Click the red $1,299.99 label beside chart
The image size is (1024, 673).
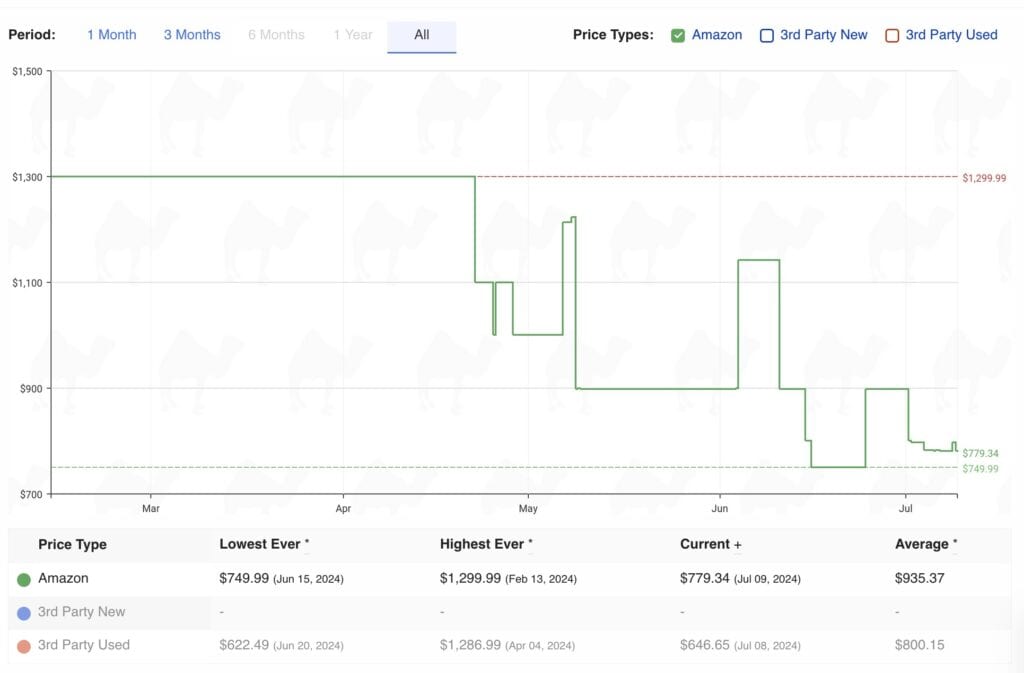(984, 178)
